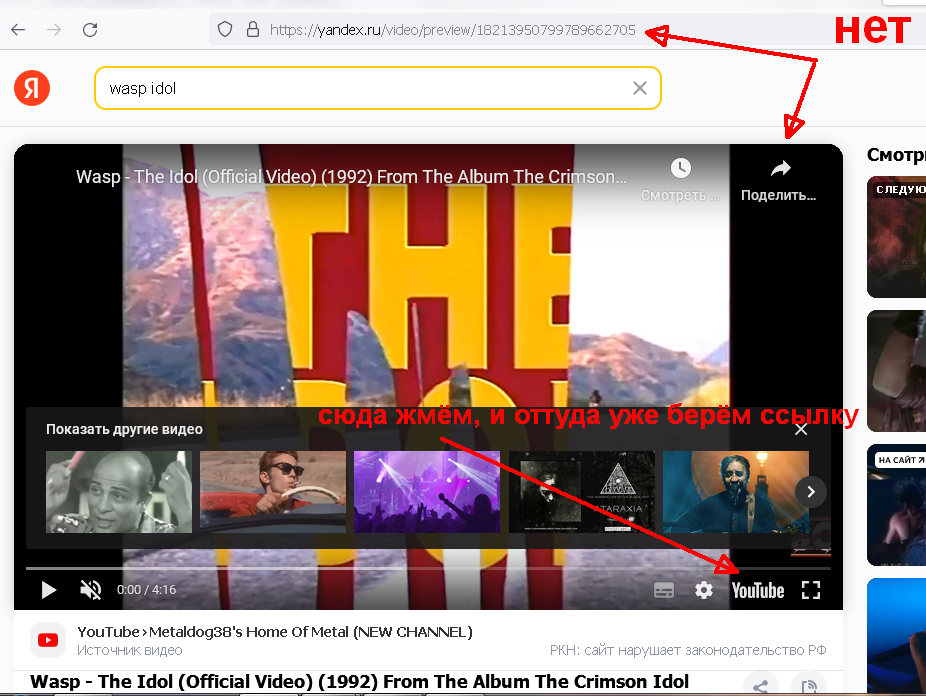The image size is (926, 696).
Task: Open the player settings gear icon
Action: [704, 590]
